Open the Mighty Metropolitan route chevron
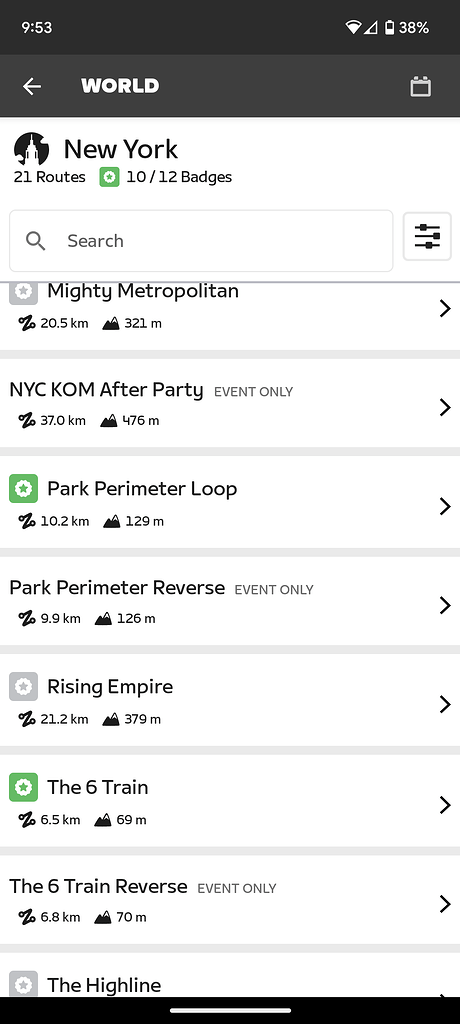 click(x=445, y=308)
